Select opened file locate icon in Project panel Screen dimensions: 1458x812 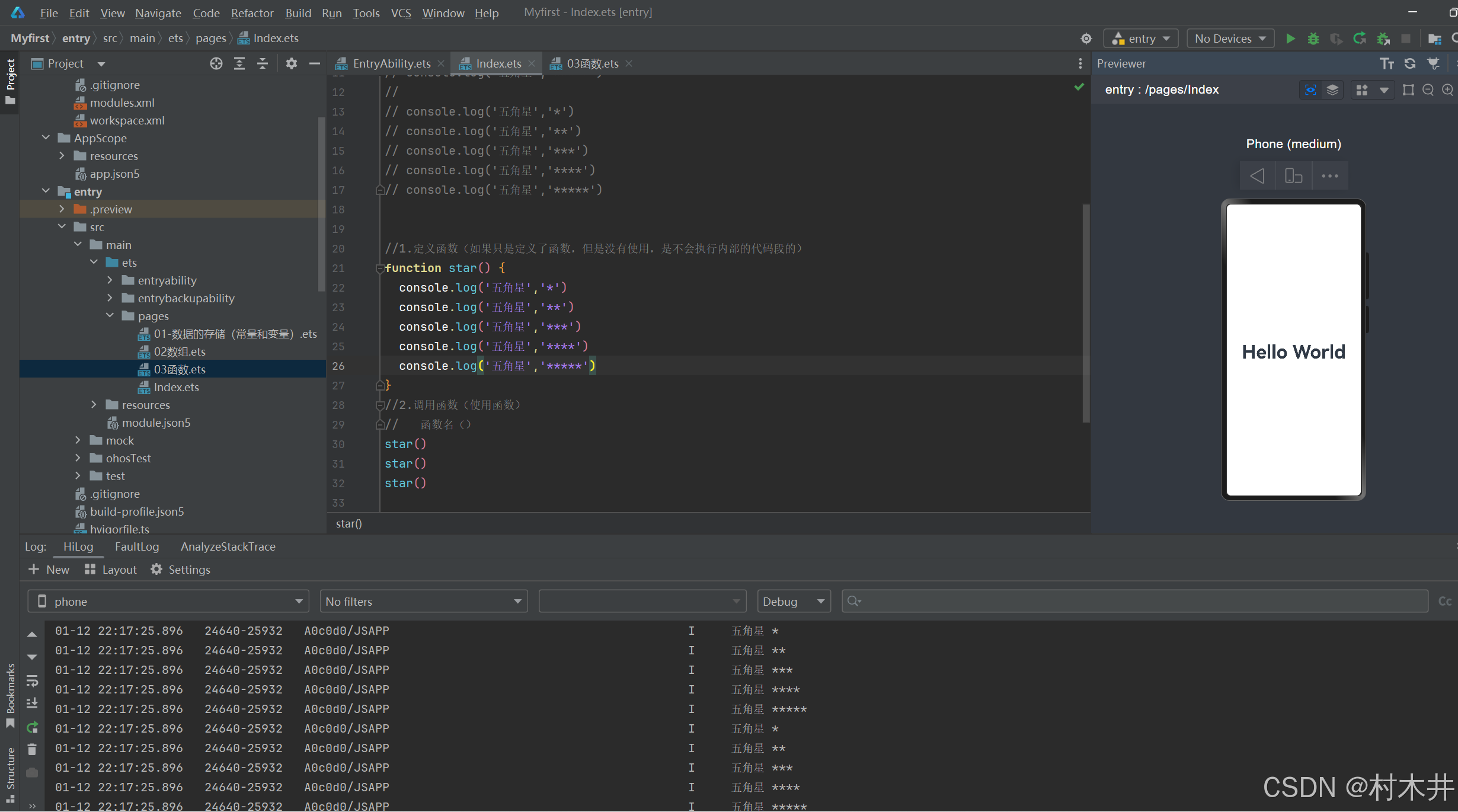coord(216,63)
